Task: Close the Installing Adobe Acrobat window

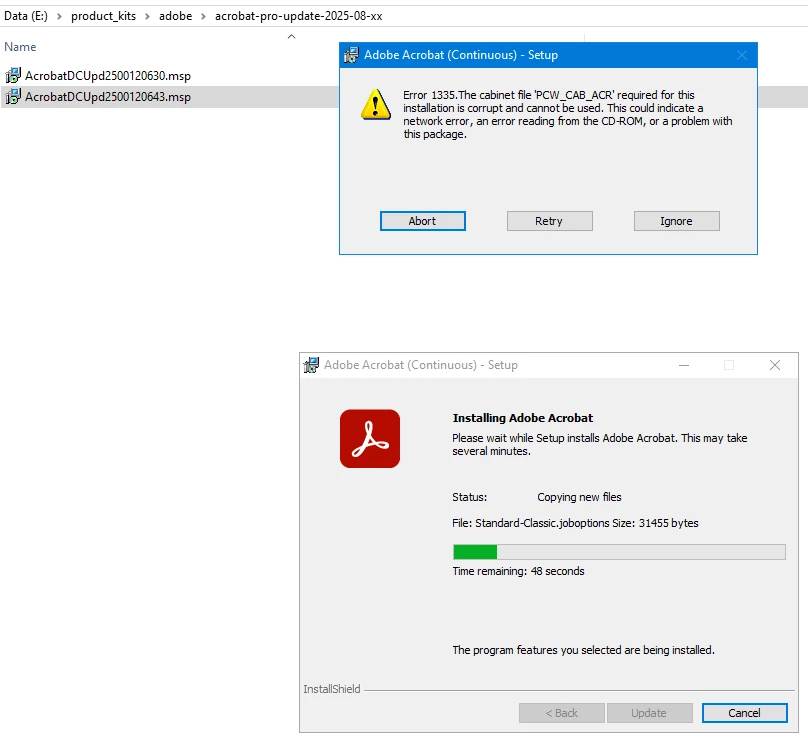Action: click(775, 365)
